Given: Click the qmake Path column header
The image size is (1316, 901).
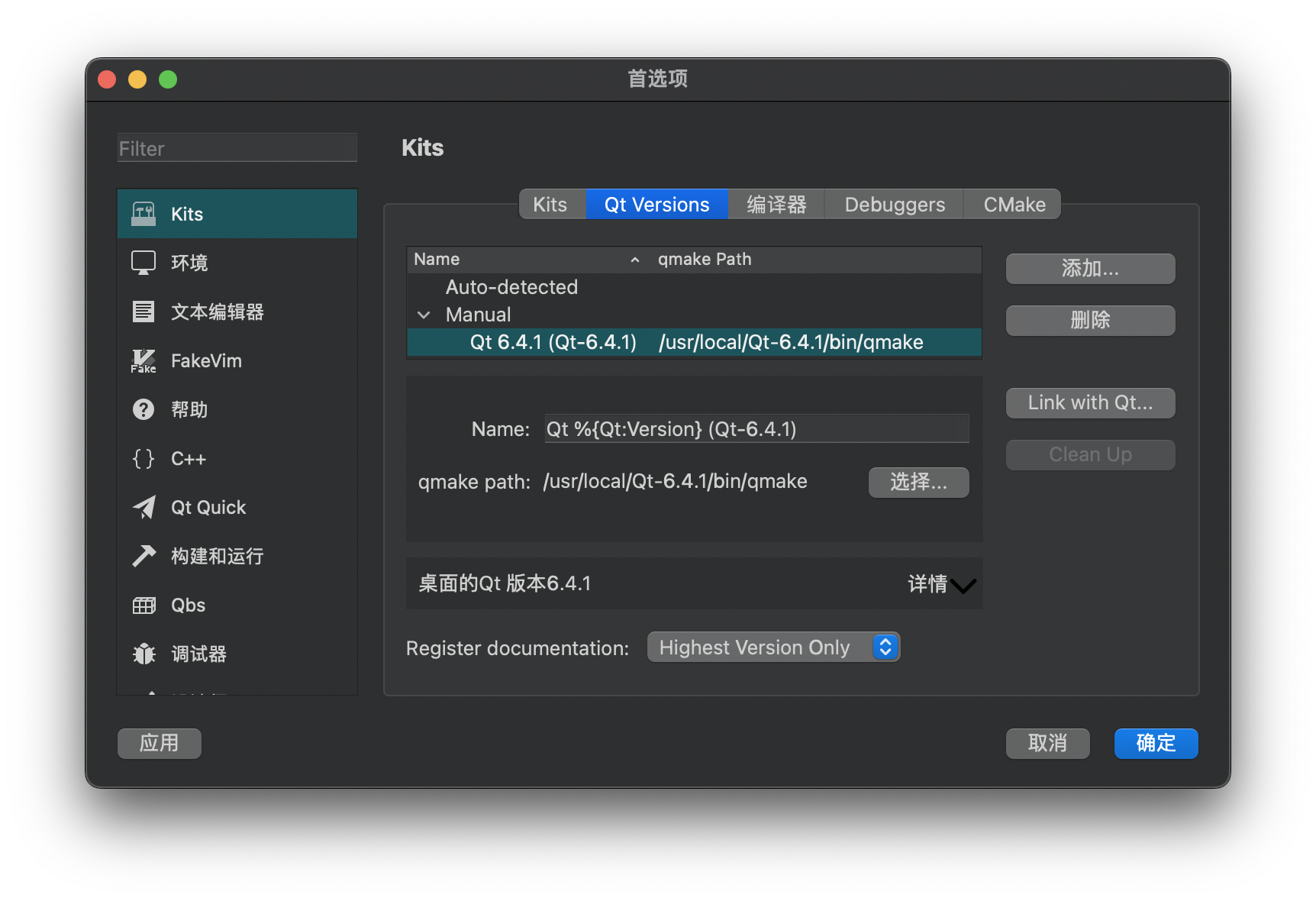Looking at the screenshot, I should 814,260.
